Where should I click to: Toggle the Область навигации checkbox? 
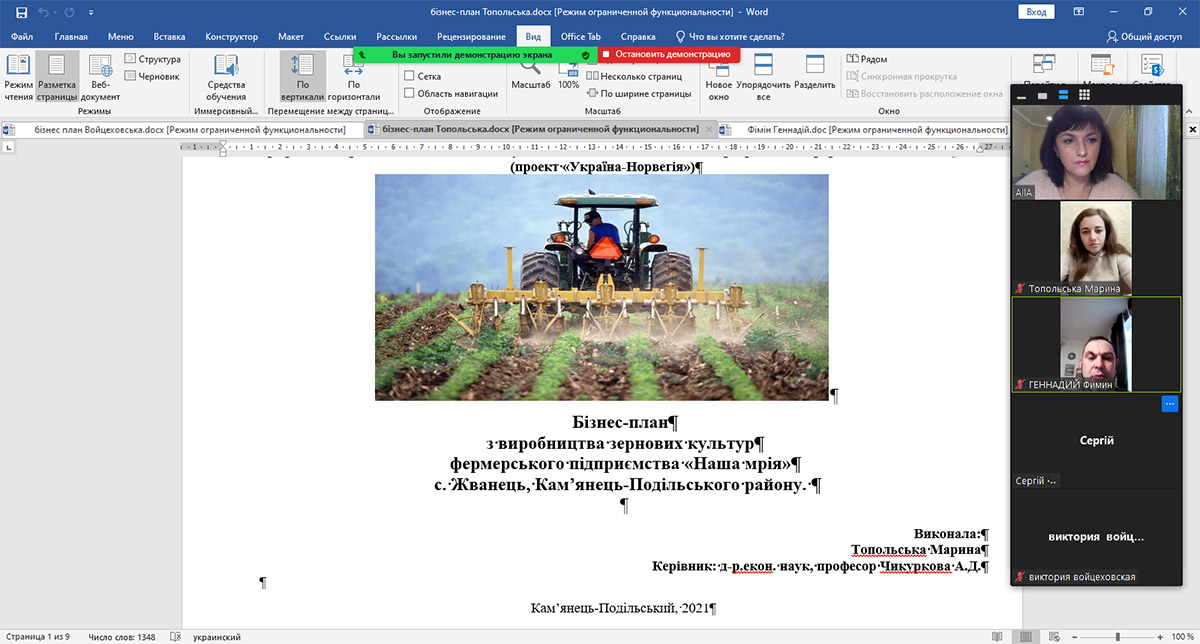tap(410, 93)
